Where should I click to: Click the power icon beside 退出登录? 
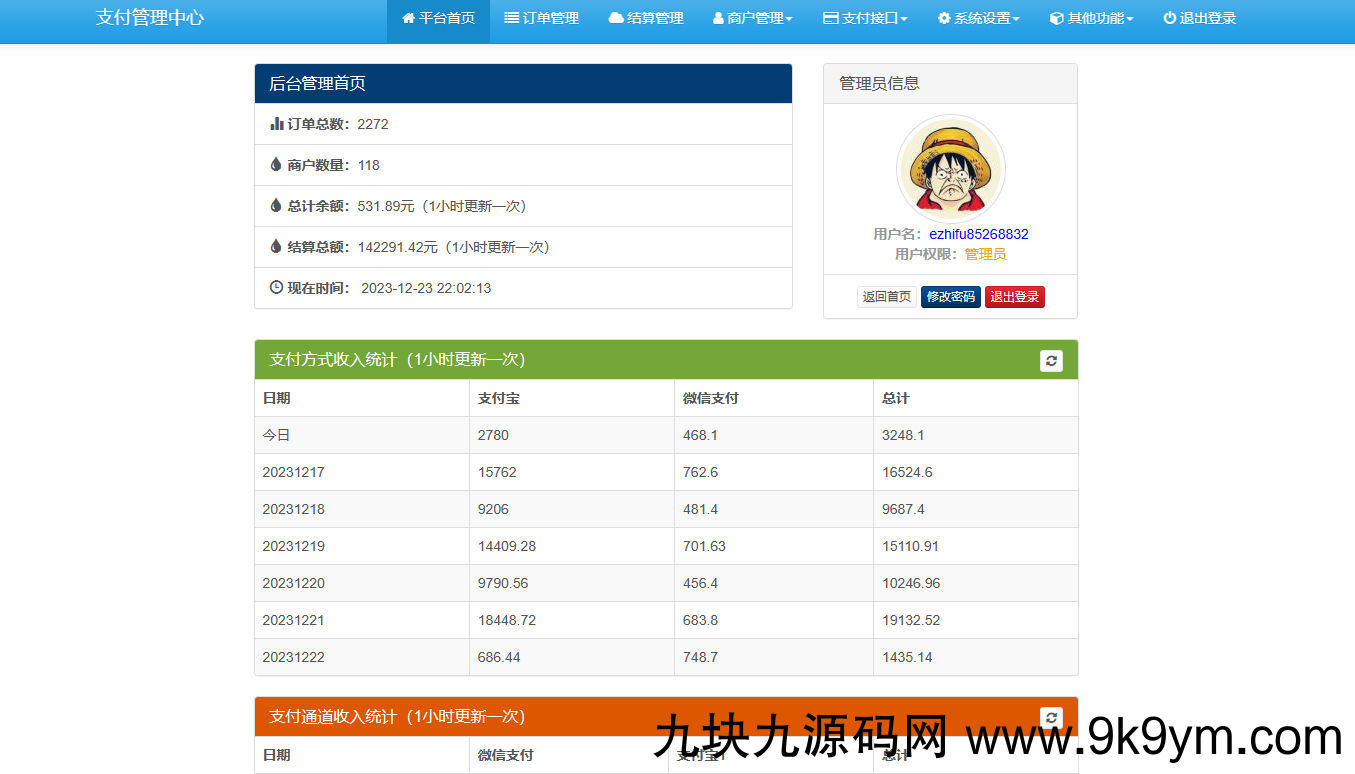[1169, 18]
